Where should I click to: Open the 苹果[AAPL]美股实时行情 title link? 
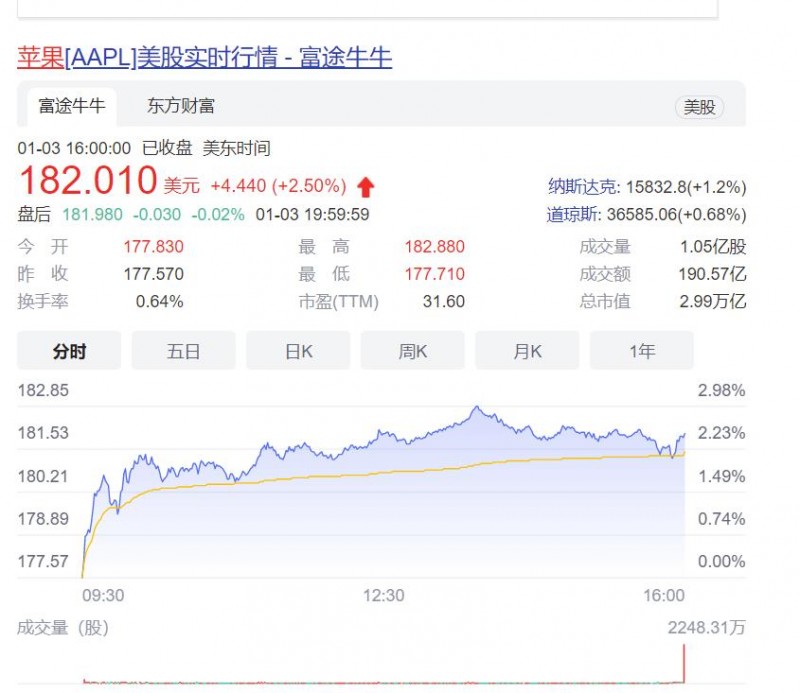pos(205,57)
